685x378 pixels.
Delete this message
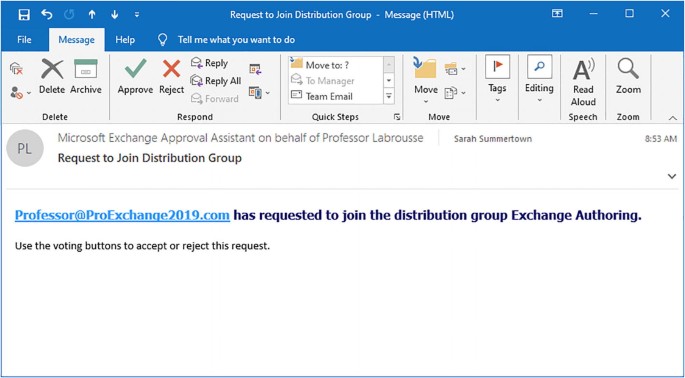(x=52, y=77)
